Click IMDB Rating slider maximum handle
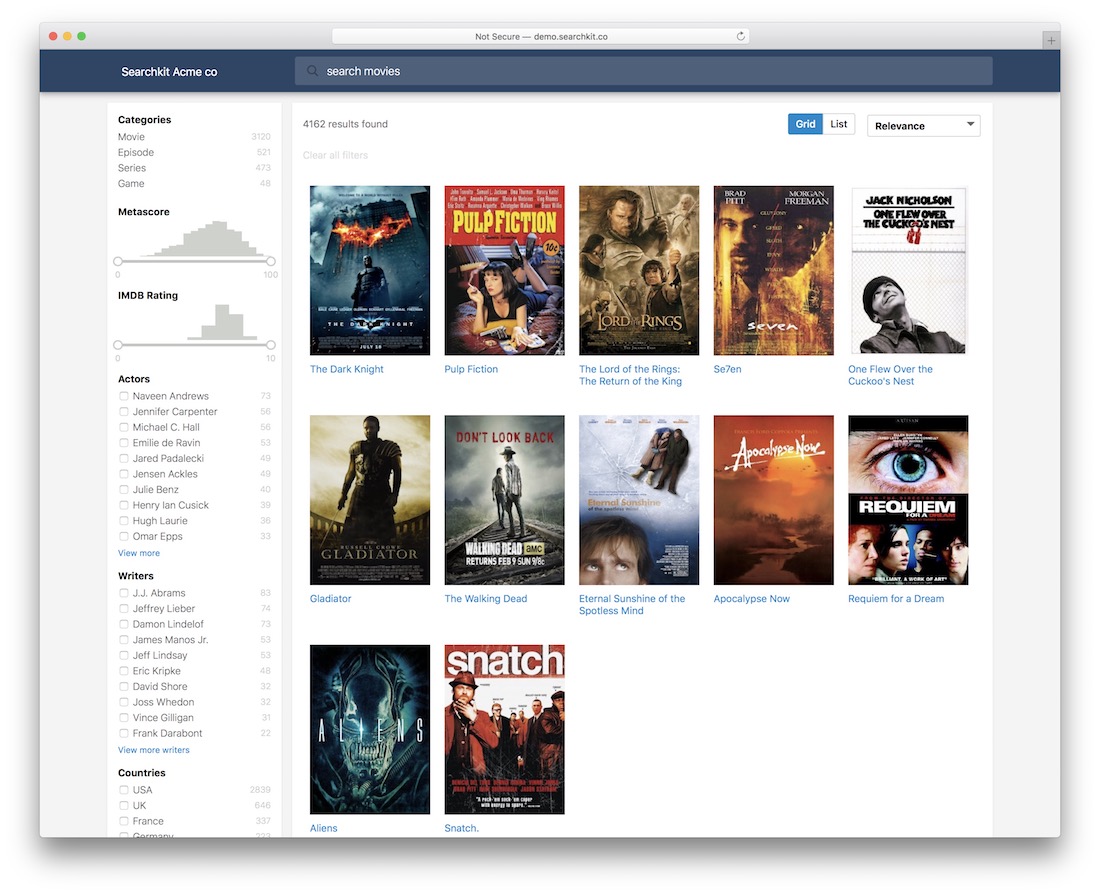The width and height of the screenshot is (1100, 894). pos(271,345)
